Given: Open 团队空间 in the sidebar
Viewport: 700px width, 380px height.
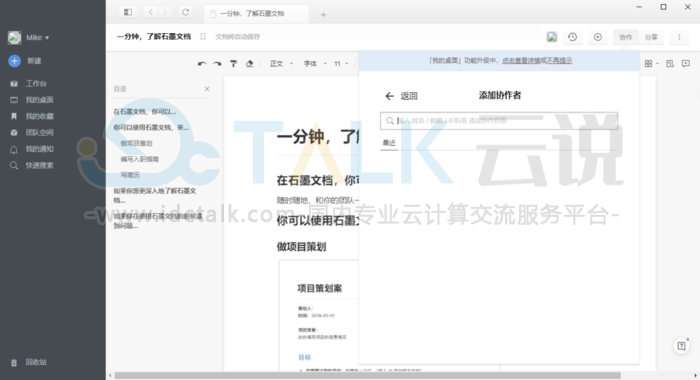Looking at the screenshot, I should click(39, 133).
